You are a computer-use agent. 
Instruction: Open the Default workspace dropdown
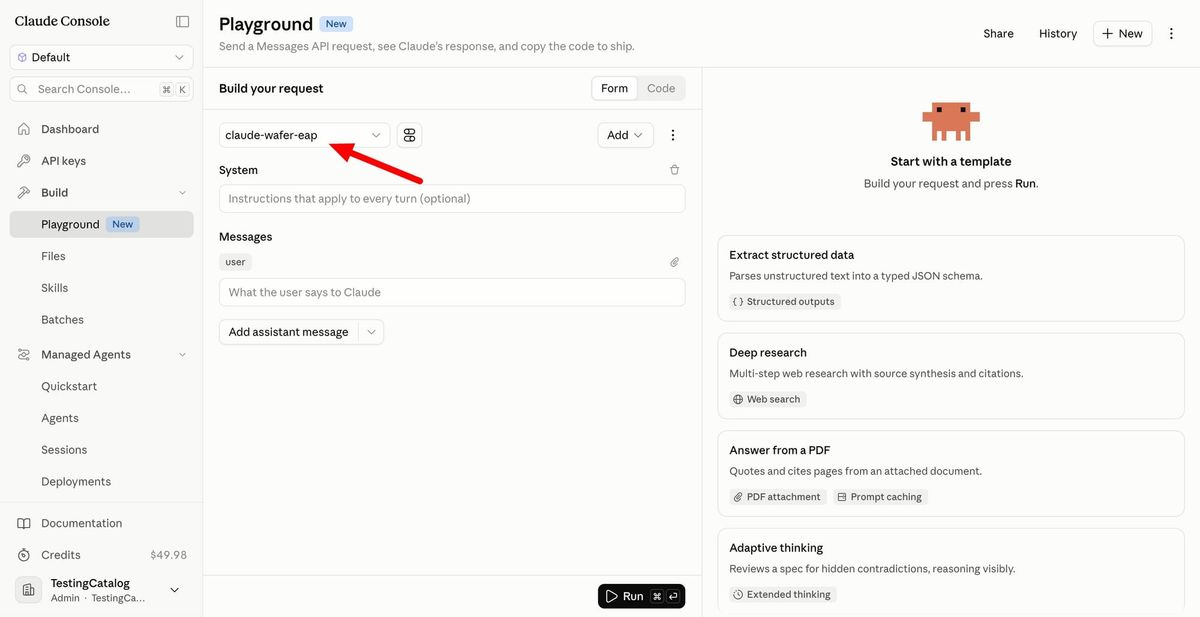tap(101, 57)
